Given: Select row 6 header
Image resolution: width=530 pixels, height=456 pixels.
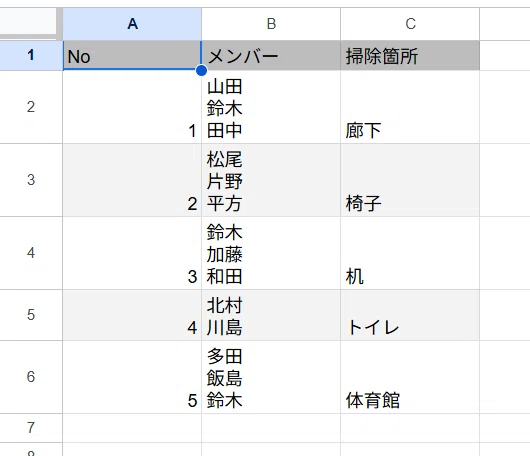Looking at the screenshot, I should (31, 377).
